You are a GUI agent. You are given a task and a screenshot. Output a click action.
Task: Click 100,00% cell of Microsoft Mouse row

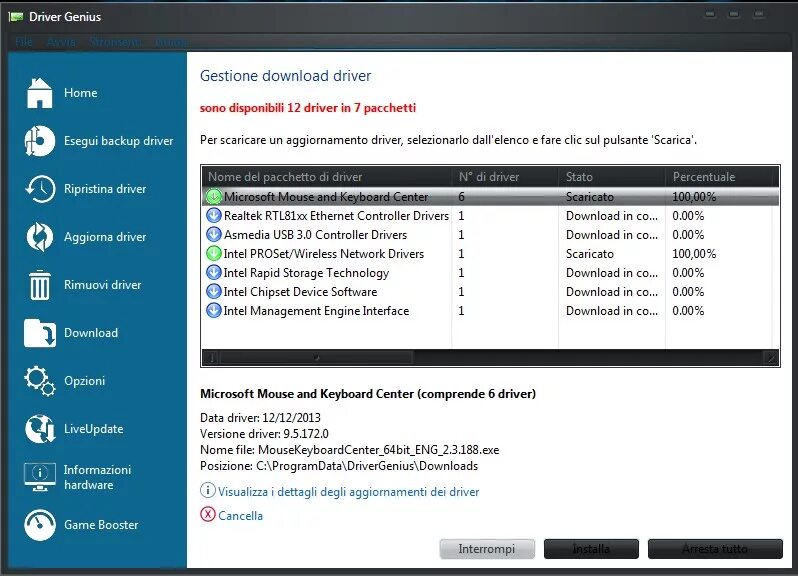click(694, 196)
